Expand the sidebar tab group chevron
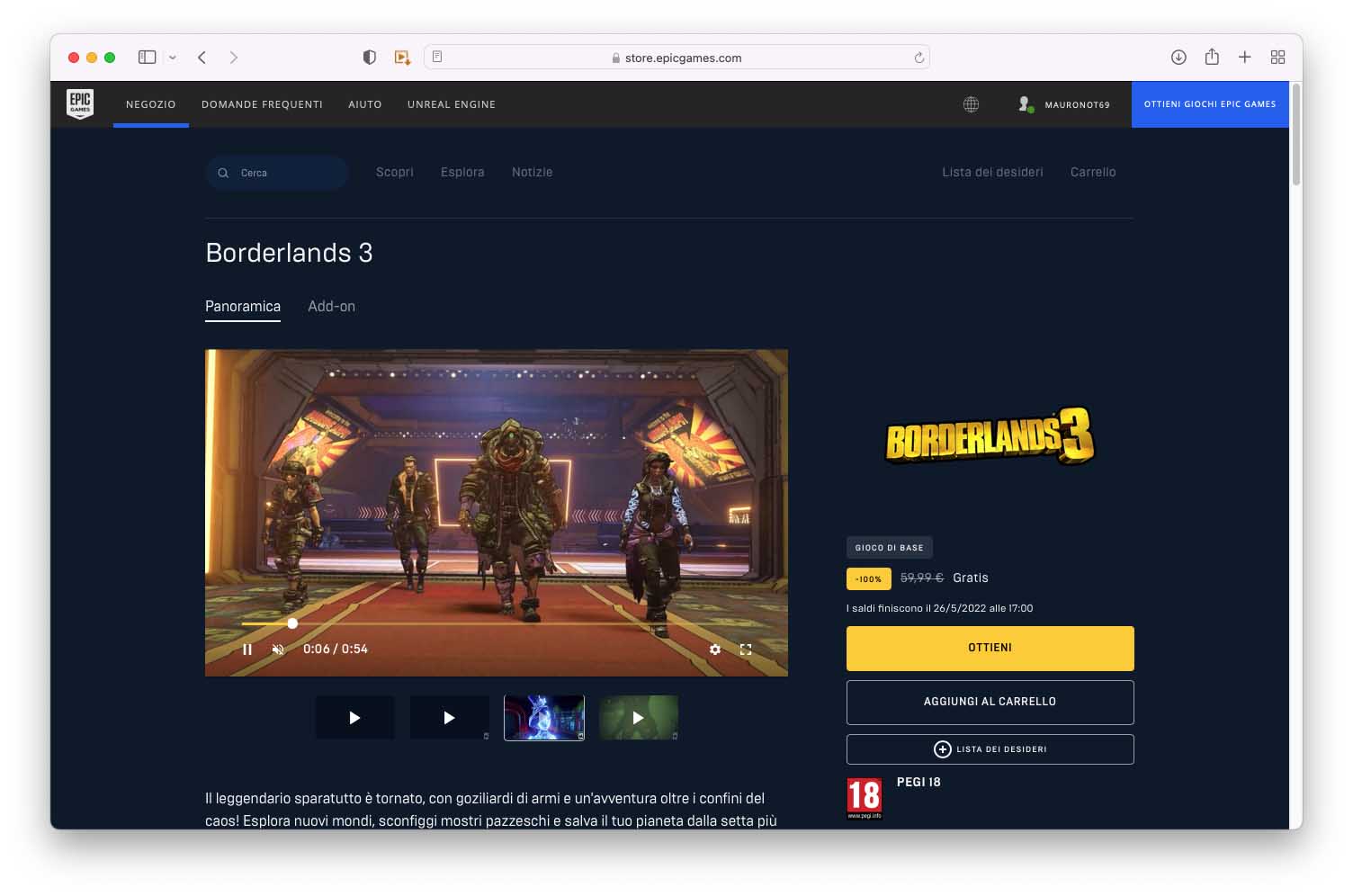1353x896 pixels. pos(173,58)
